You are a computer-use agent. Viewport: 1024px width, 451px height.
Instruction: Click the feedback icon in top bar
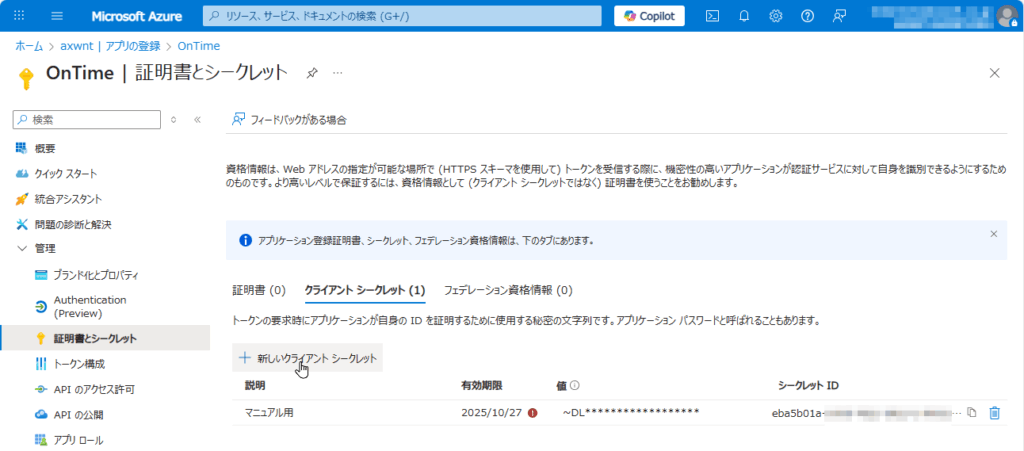click(x=839, y=16)
